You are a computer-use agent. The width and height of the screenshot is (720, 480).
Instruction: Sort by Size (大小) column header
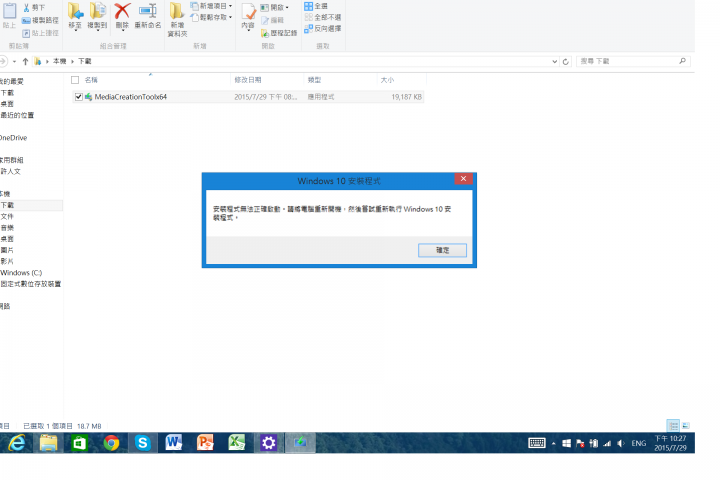[x=387, y=80]
